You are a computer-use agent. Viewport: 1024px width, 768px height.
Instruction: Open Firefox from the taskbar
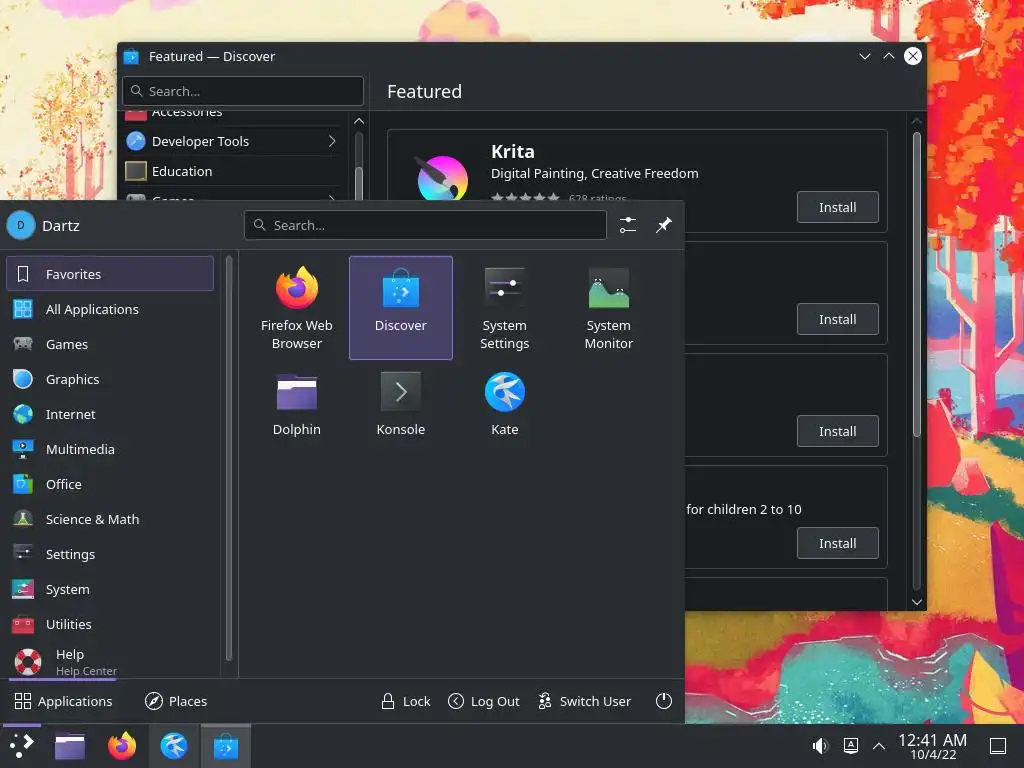point(122,746)
